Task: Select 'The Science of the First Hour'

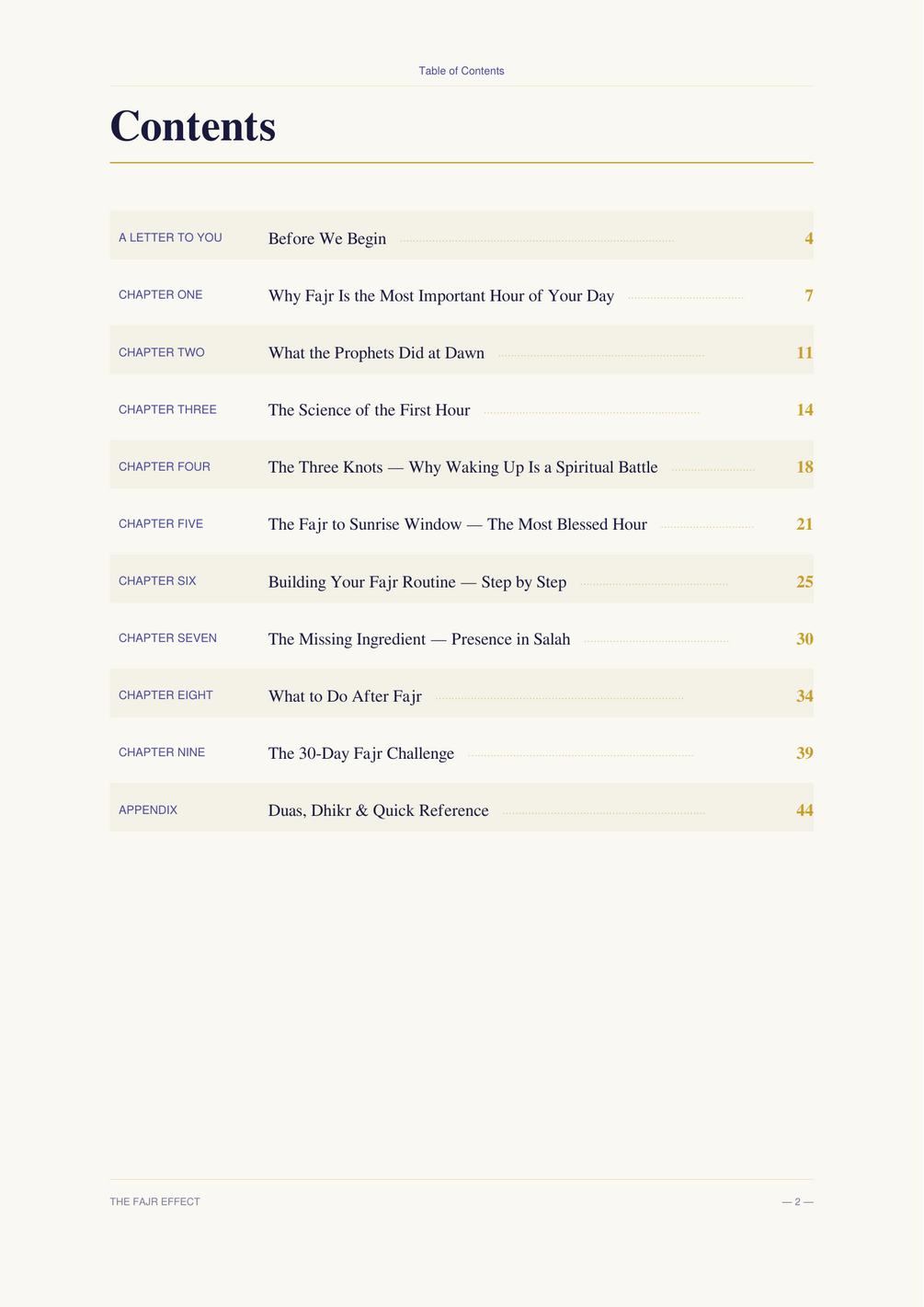Action: point(369,410)
